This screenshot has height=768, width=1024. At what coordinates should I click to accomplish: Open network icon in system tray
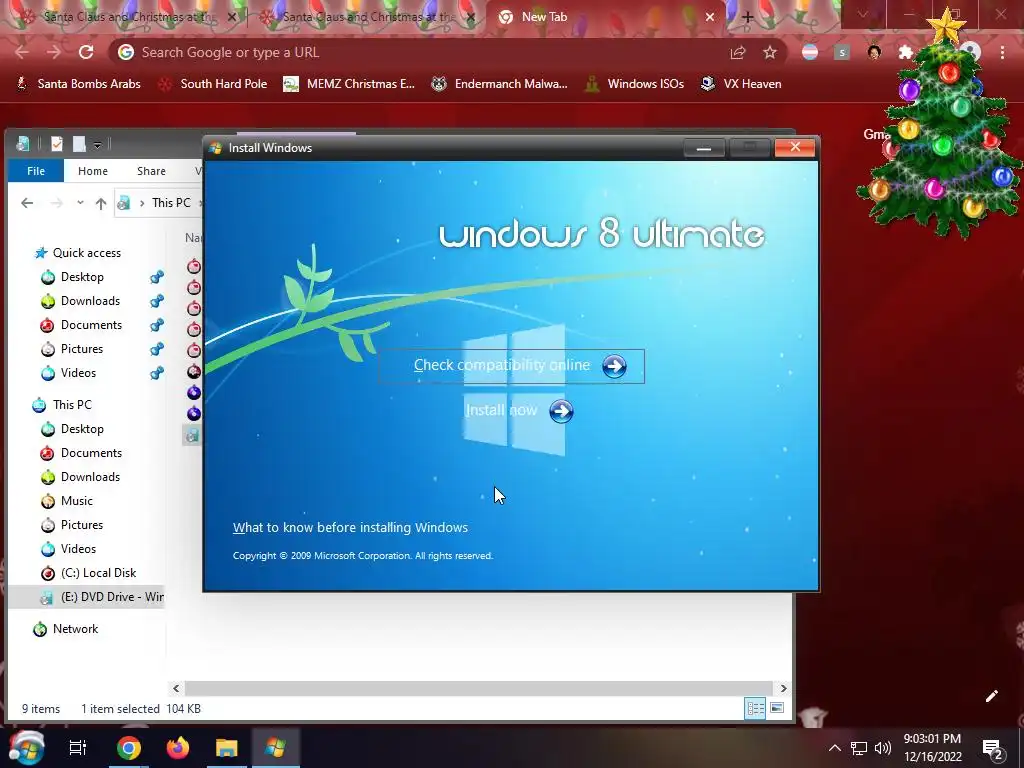859,748
